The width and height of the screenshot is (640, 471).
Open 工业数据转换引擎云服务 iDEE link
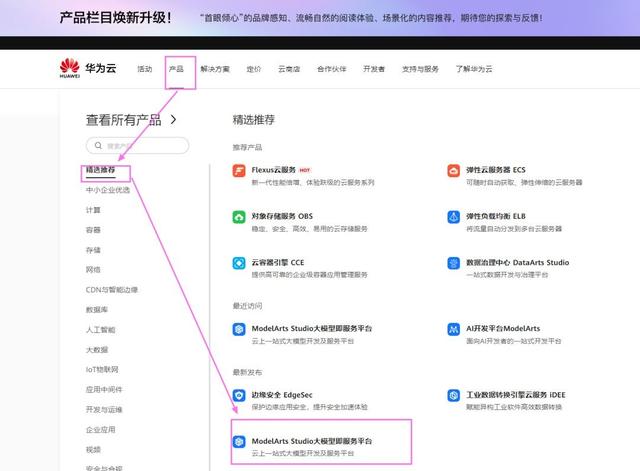pos(516,395)
